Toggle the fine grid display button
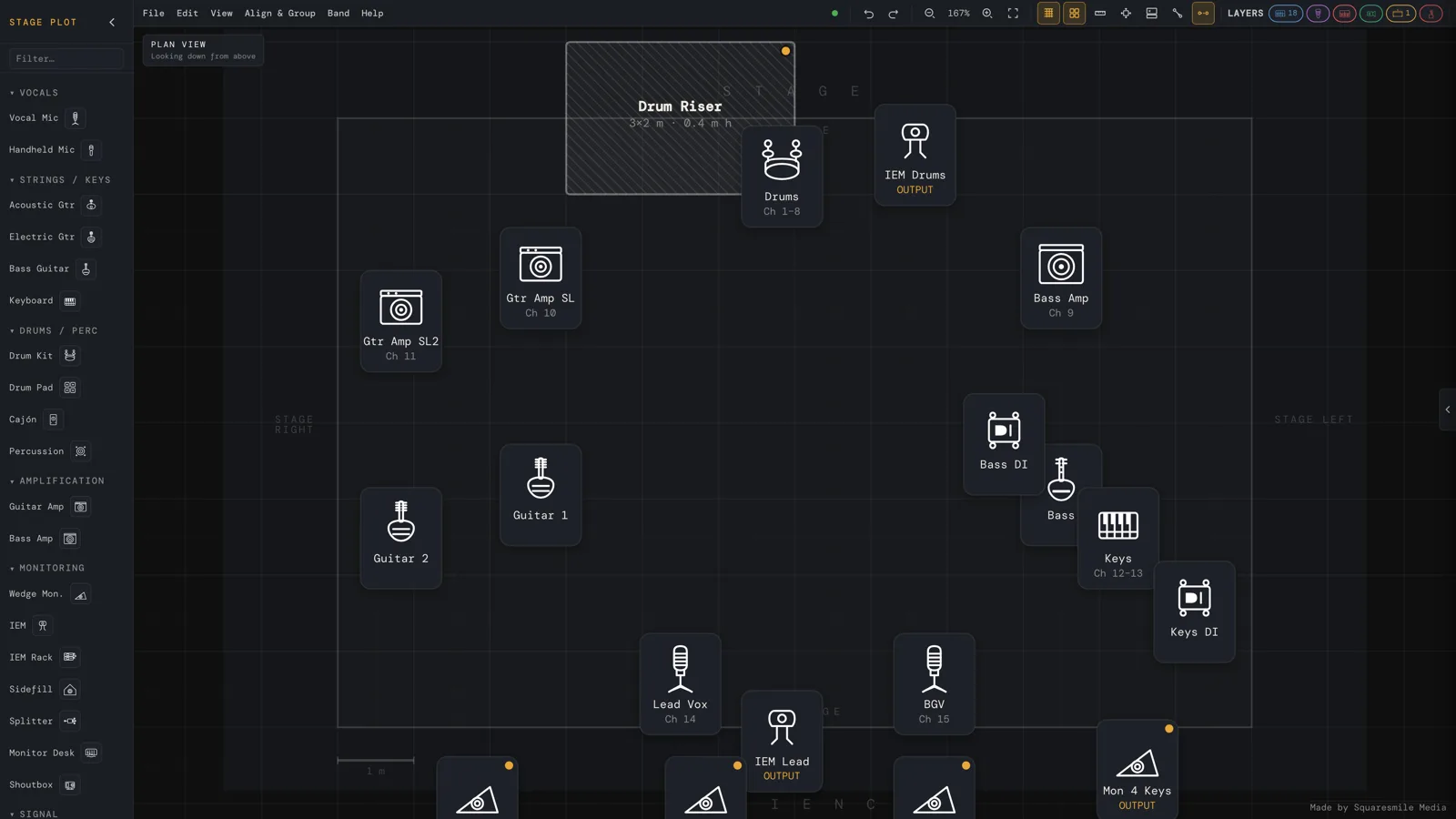Screen dimensions: 1456x819 click(x=1048, y=14)
